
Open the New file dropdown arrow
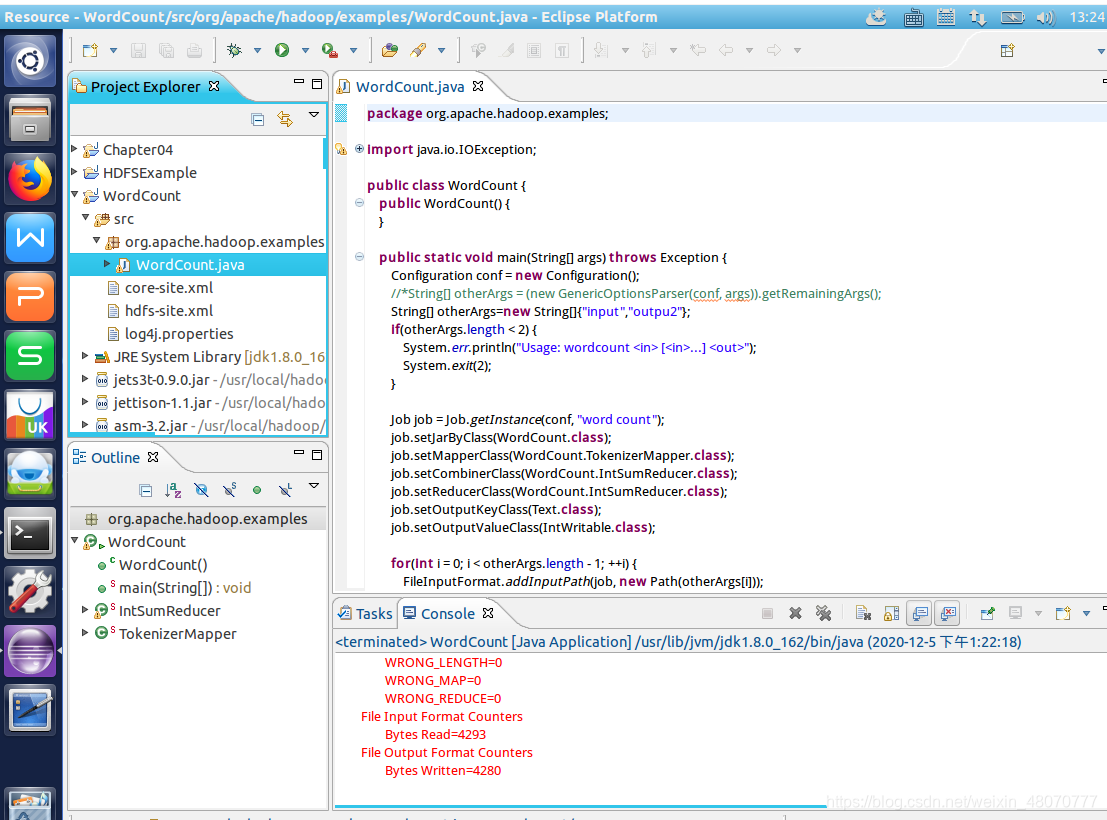tap(113, 50)
